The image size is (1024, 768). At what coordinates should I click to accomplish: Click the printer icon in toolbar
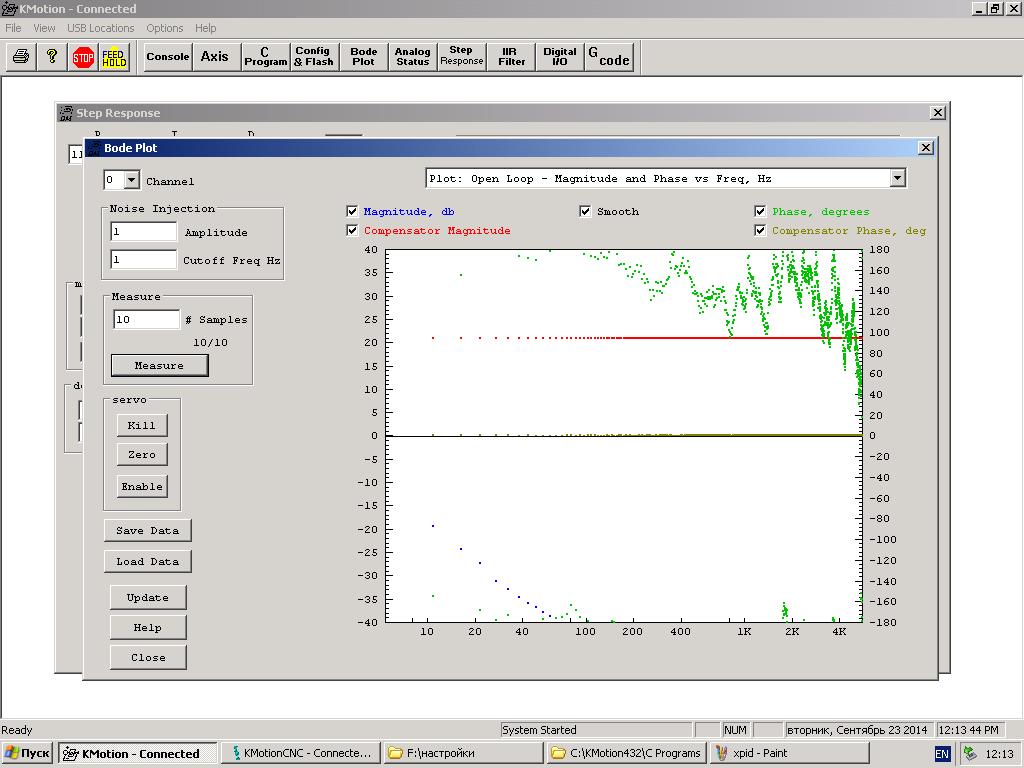click(20, 57)
